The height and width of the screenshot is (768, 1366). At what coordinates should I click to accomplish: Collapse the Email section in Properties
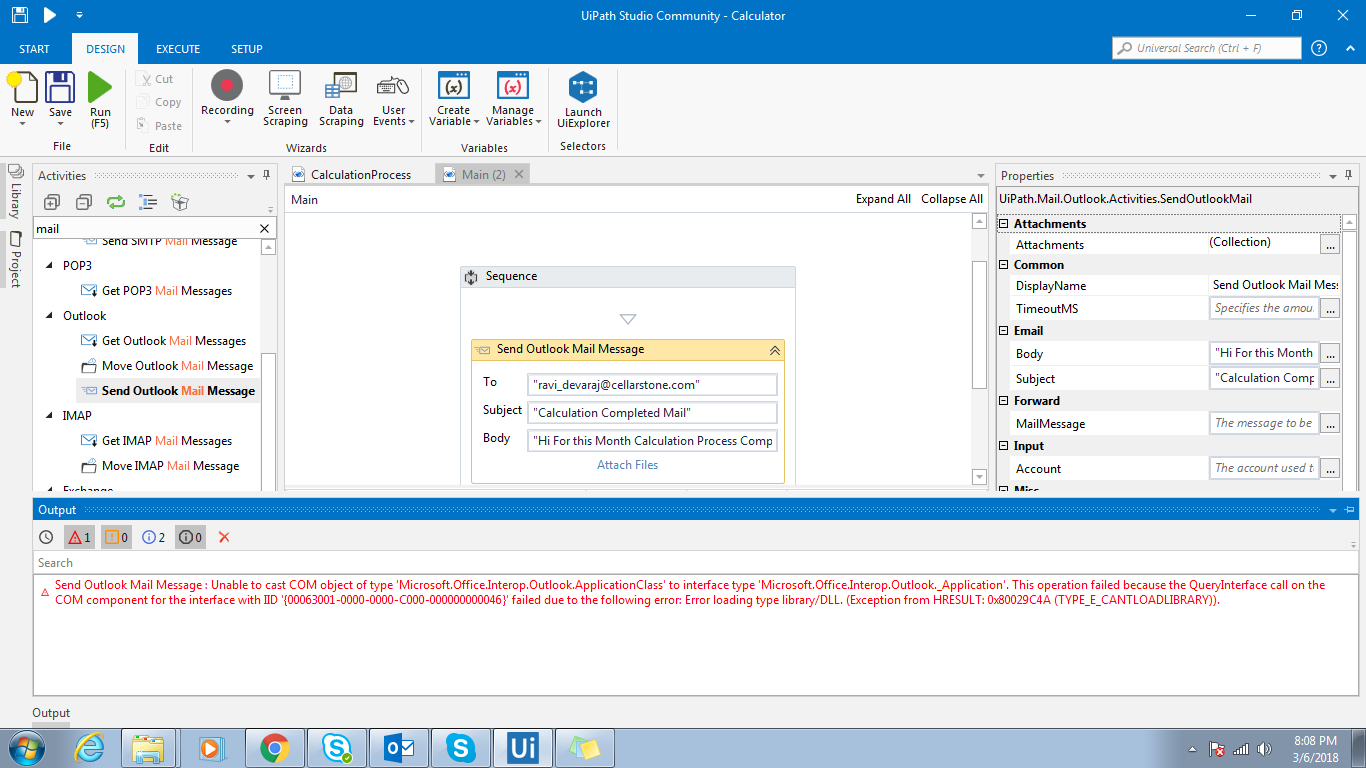(1004, 331)
